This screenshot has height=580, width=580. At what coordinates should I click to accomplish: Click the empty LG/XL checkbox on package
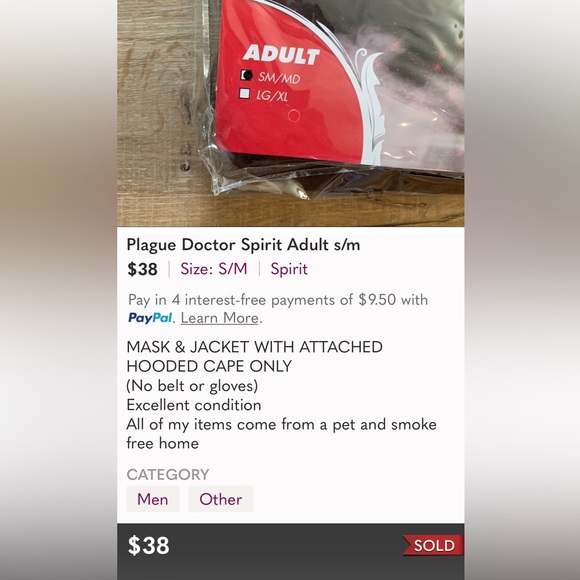point(245,93)
